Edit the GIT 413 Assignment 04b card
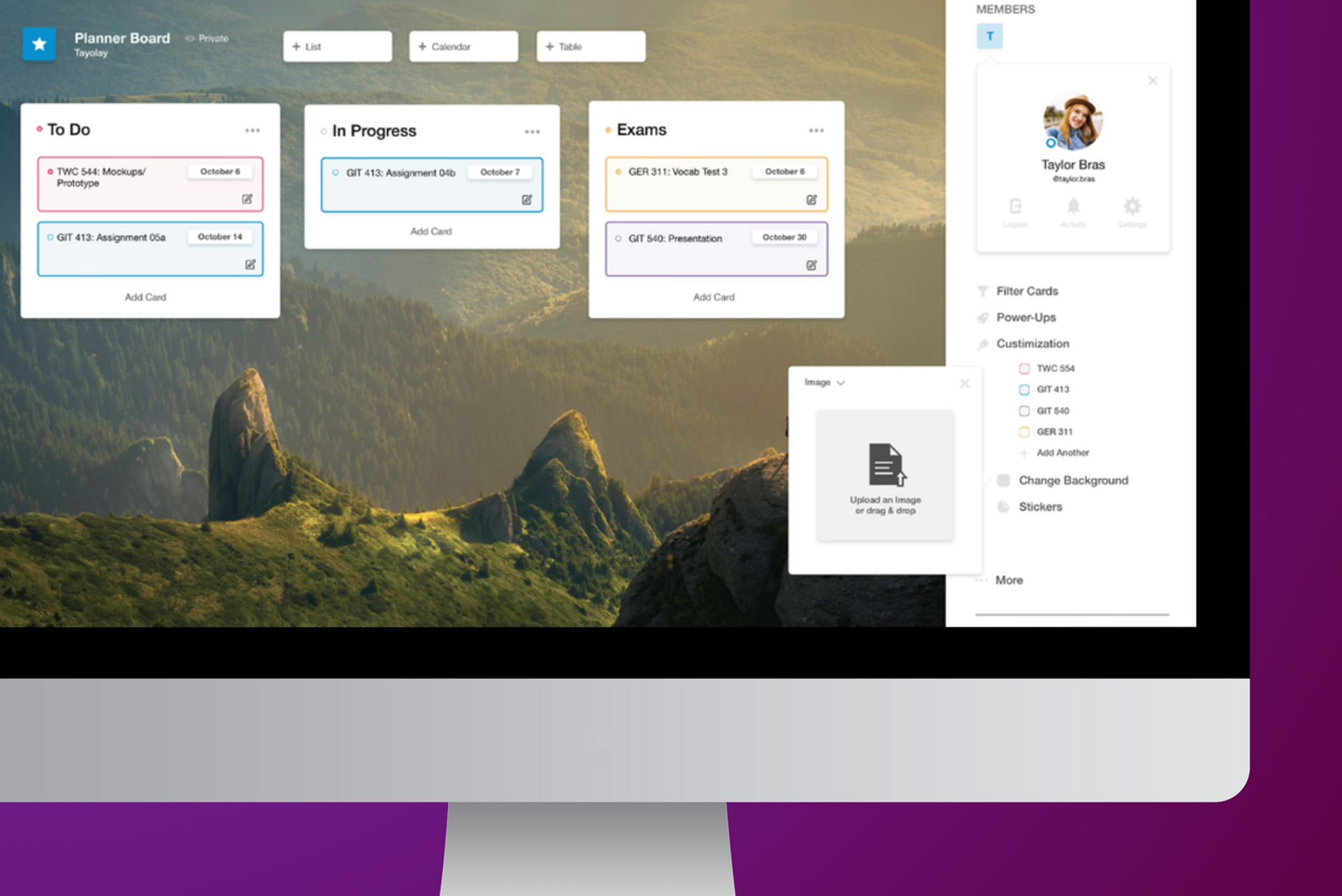The image size is (1342, 896). click(527, 200)
